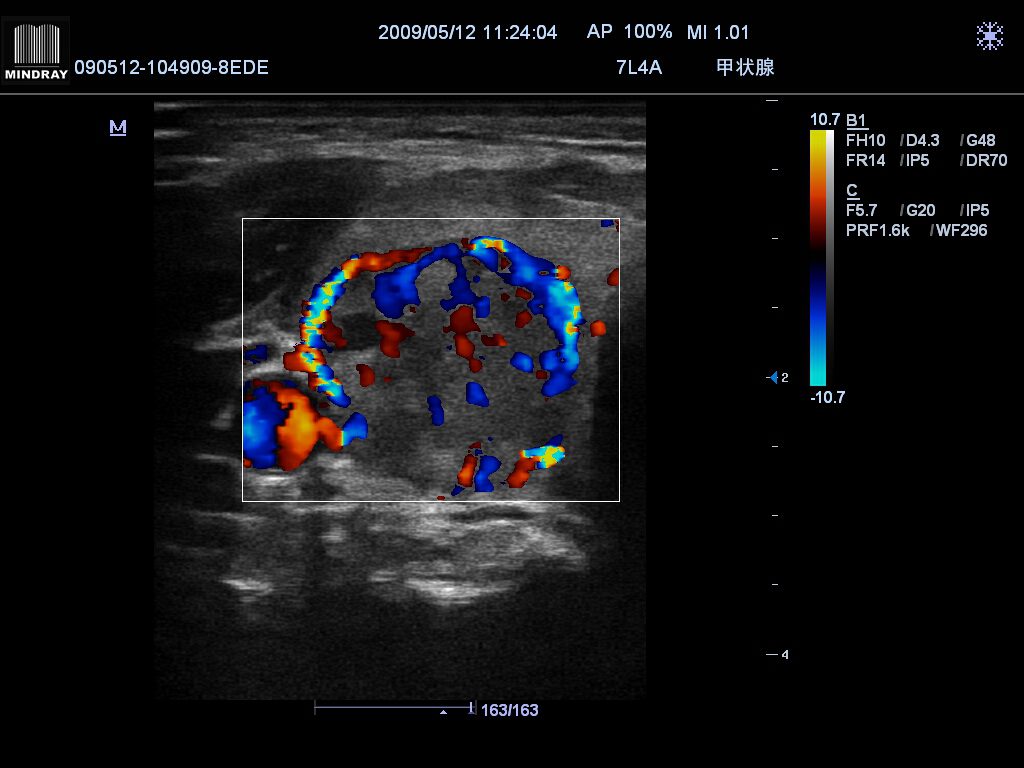Click the 甲状腺 exam type label
1024x768 pixels.
point(745,67)
